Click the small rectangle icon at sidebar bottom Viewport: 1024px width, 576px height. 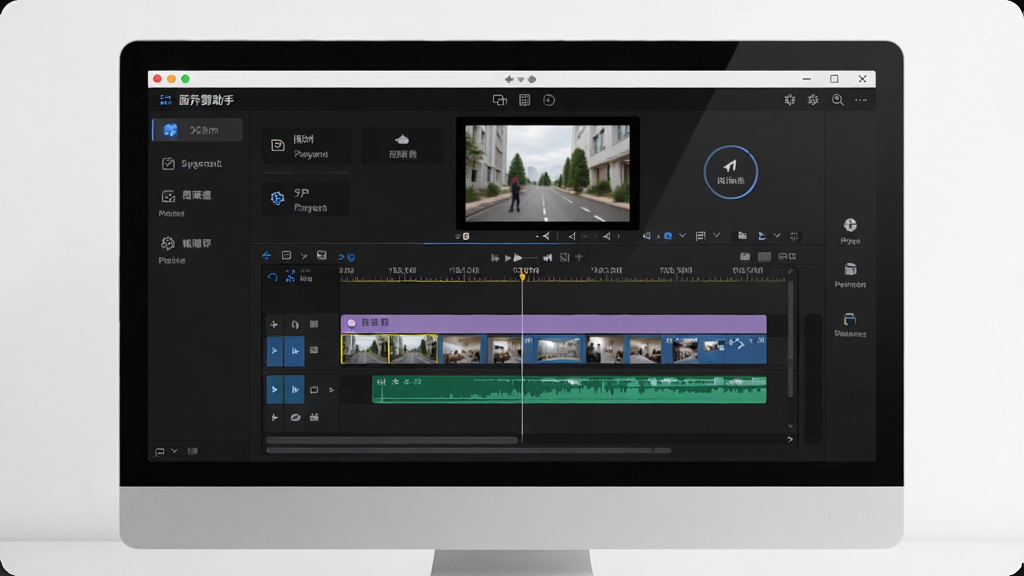(193, 451)
